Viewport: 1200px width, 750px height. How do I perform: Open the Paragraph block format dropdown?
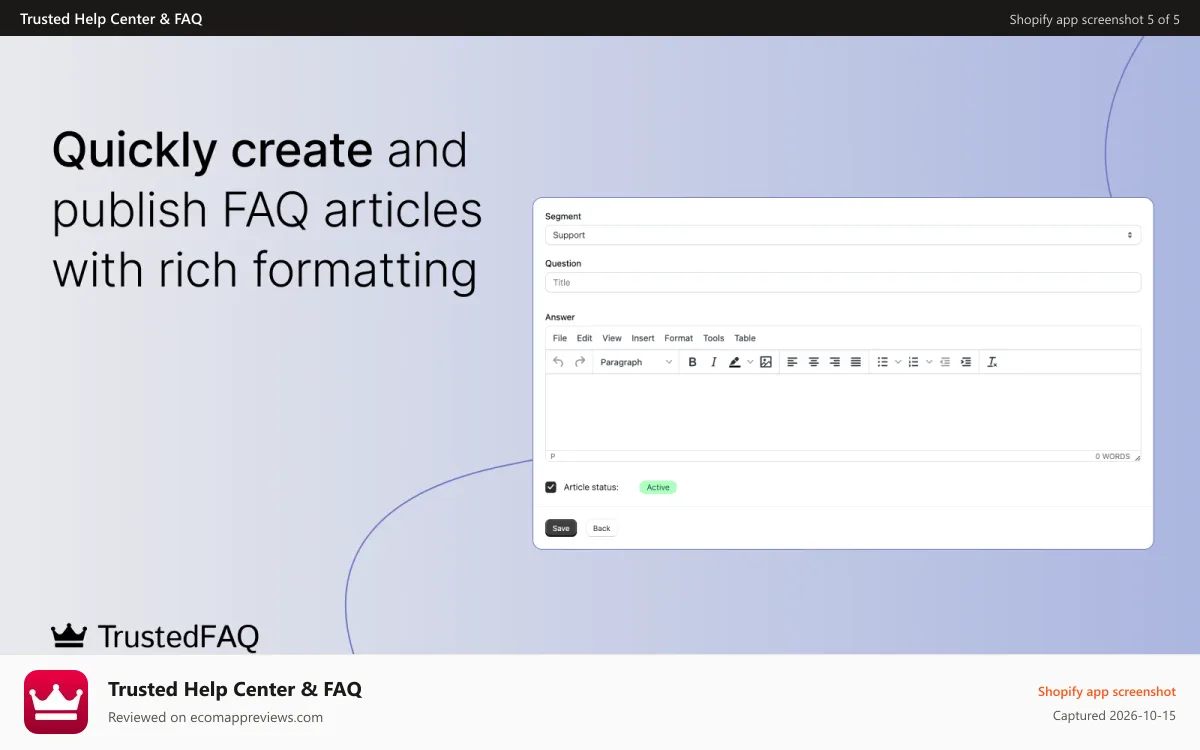click(x=636, y=362)
